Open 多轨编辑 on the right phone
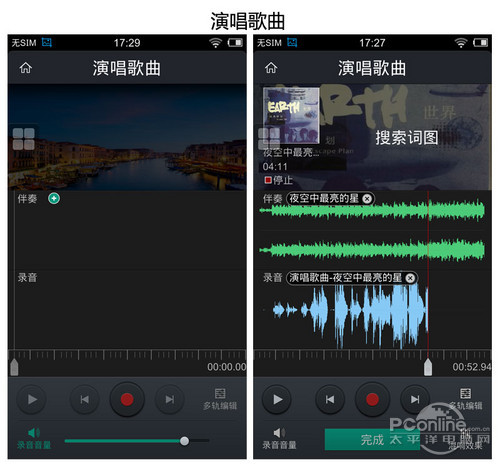Image resolution: width=500 pixels, height=465 pixels. (465, 399)
